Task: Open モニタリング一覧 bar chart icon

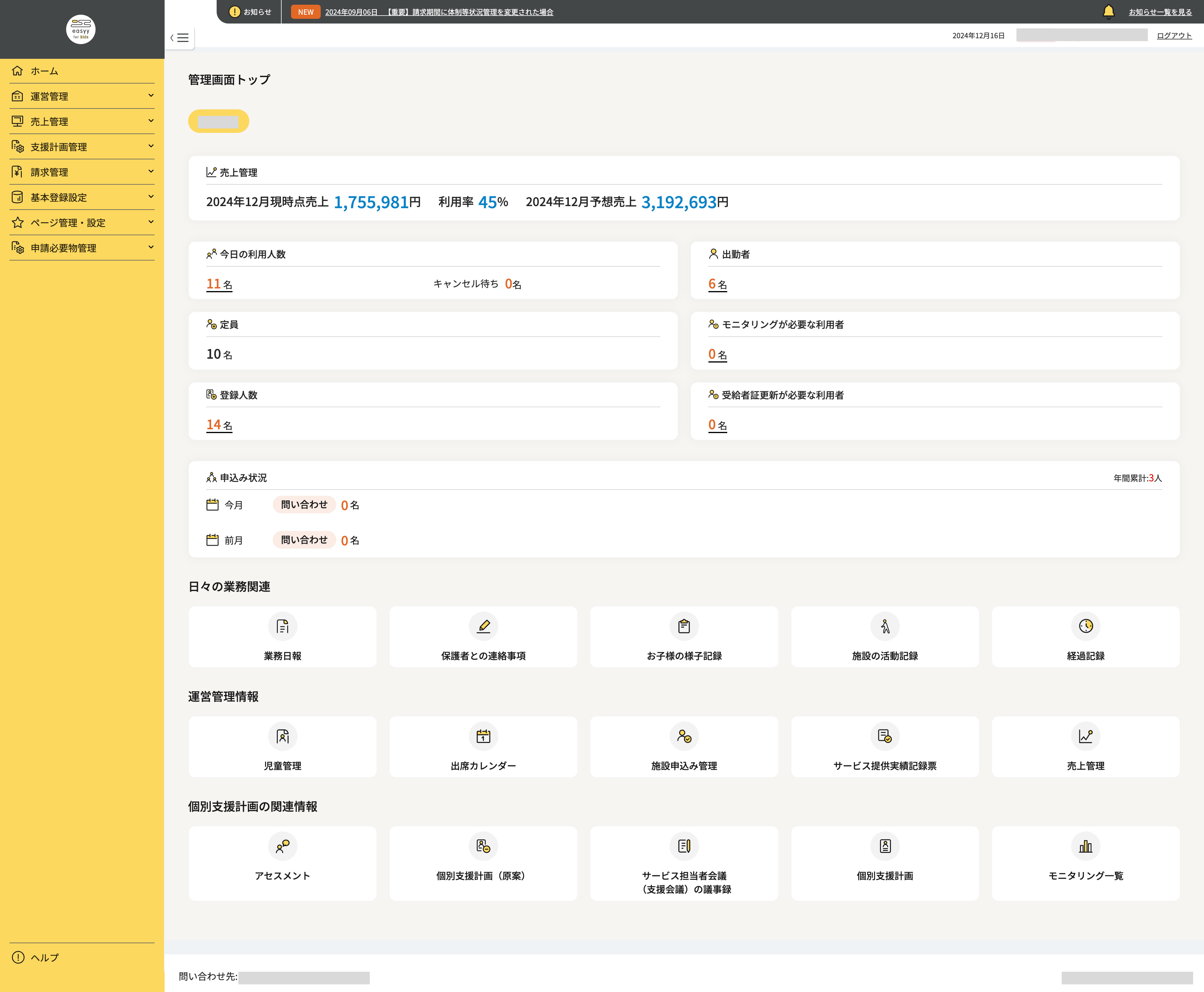Action: click(x=1085, y=846)
